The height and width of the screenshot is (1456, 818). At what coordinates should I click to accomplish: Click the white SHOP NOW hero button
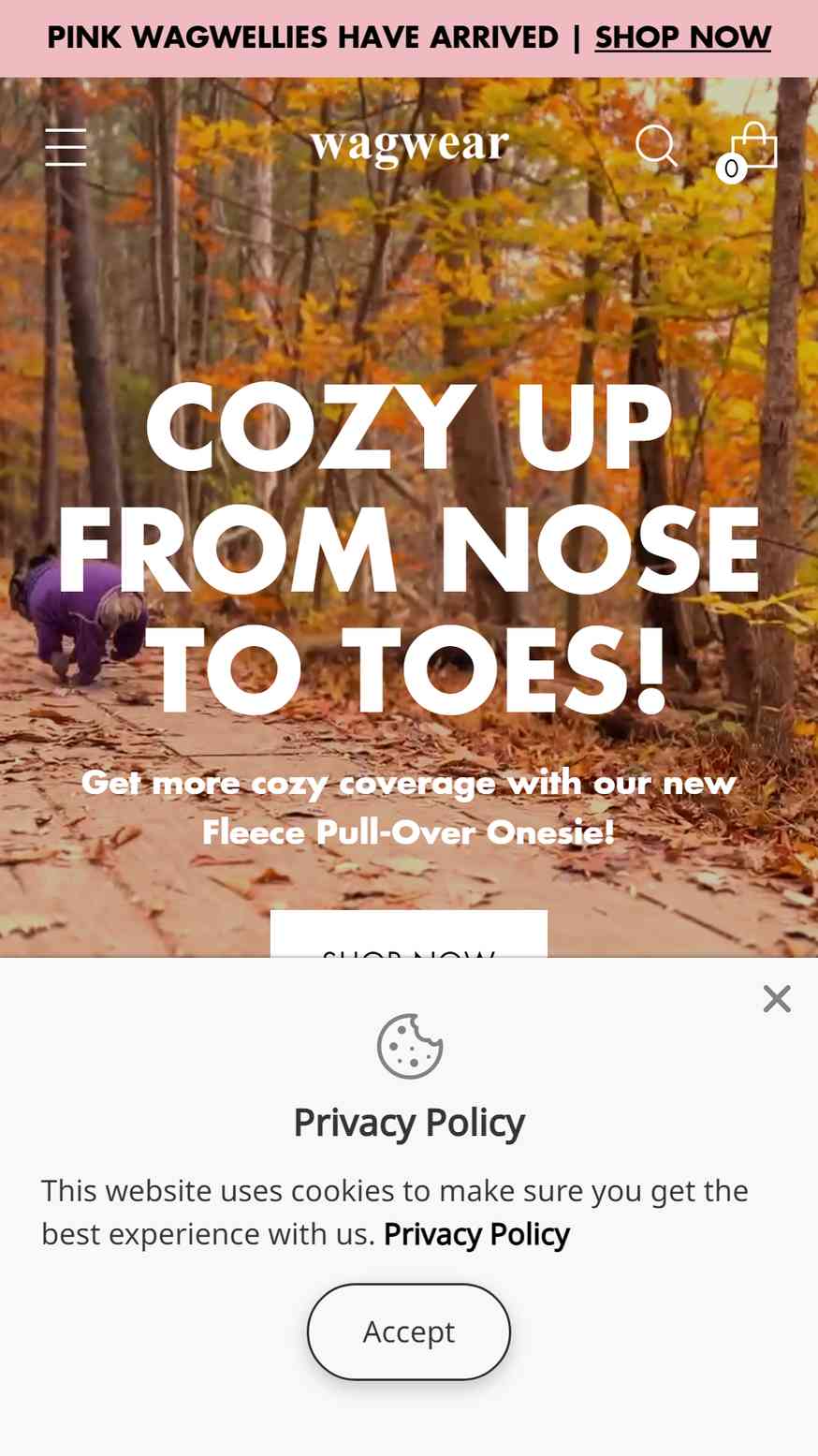pos(409,934)
